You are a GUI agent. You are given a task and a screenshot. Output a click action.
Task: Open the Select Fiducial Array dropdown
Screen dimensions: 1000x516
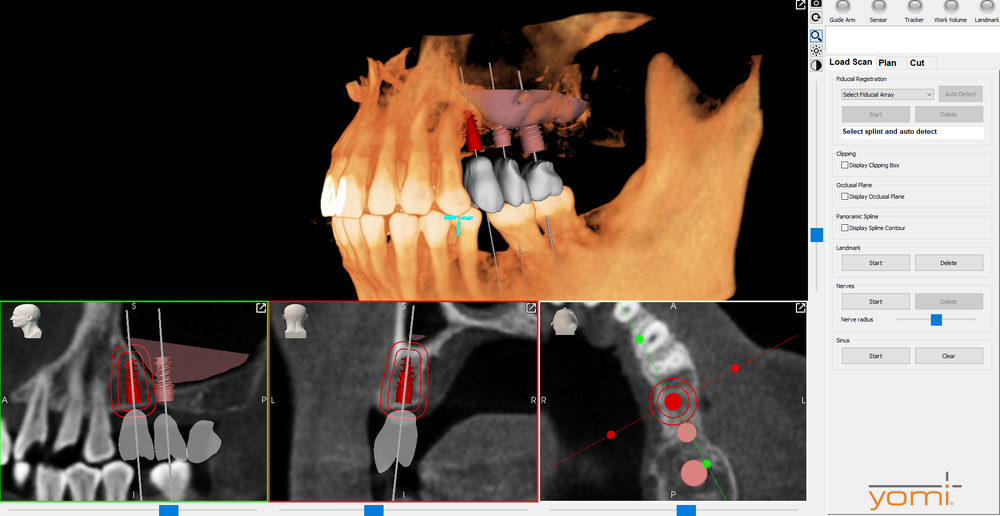(888, 94)
